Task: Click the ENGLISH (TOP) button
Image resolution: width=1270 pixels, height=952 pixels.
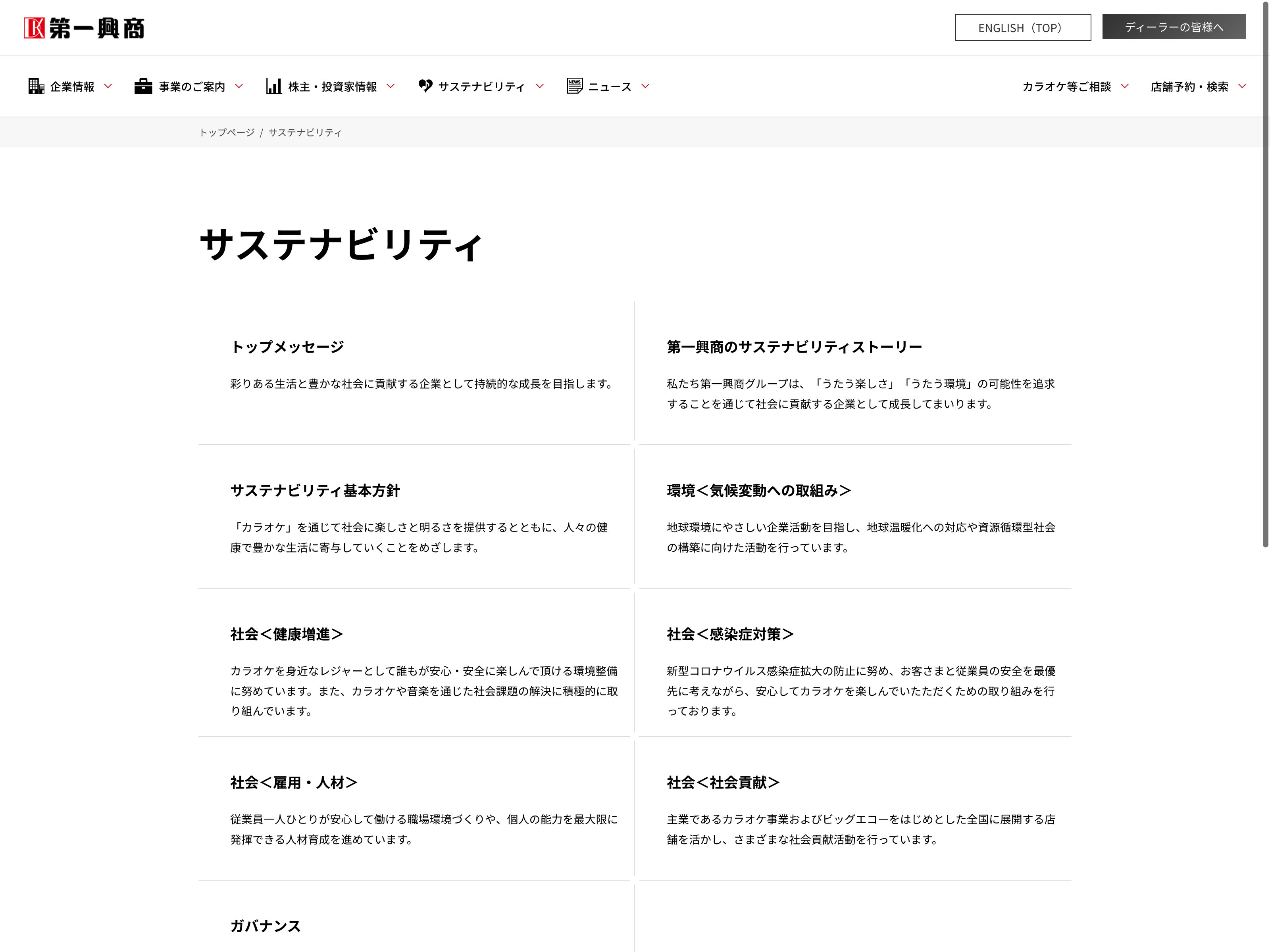Action: click(1022, 27)
